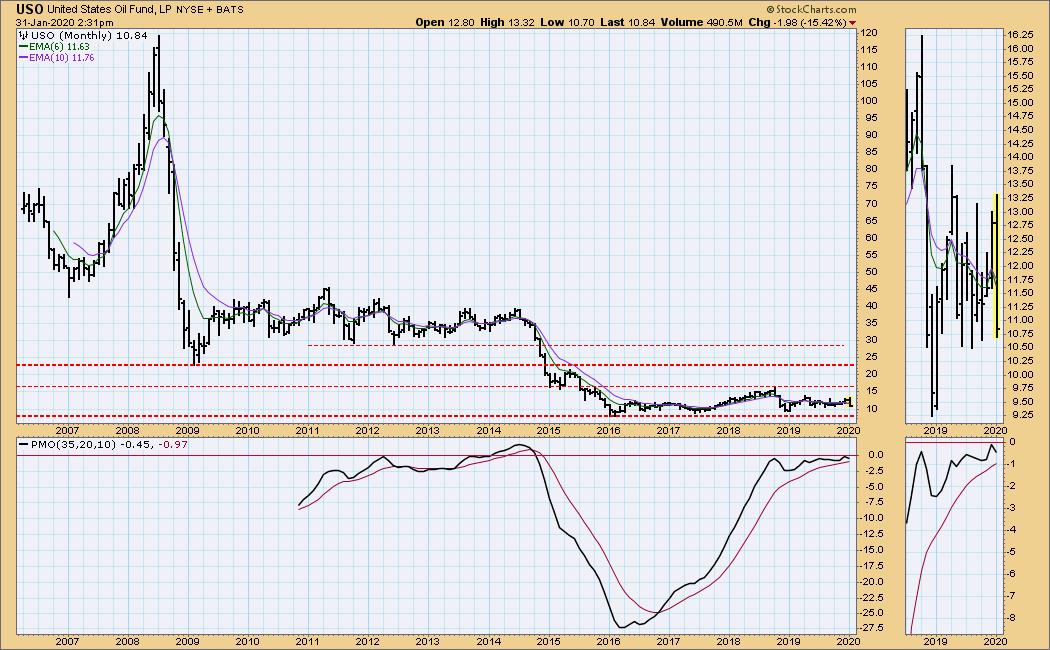Click the bar-chart icon before USO (Monthly)
The image size is (1050, 650).
[x=23, y=35]
